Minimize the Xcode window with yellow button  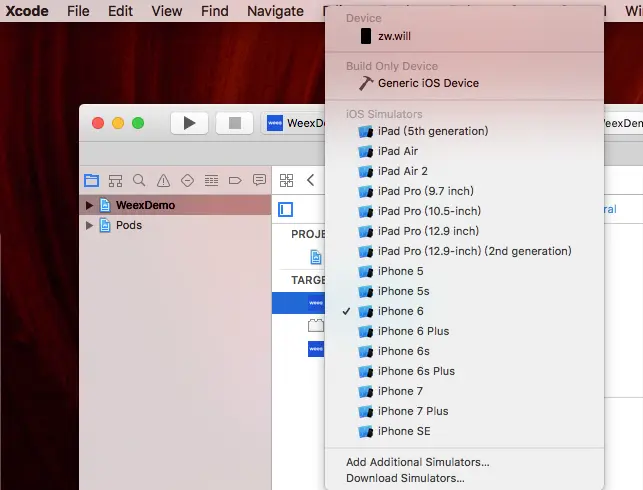tap(118, 123)
